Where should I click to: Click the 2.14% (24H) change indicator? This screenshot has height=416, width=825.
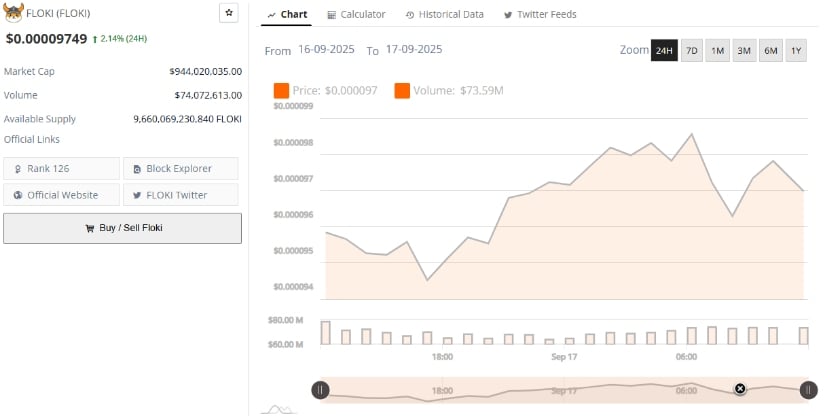(x=120, y=39)
